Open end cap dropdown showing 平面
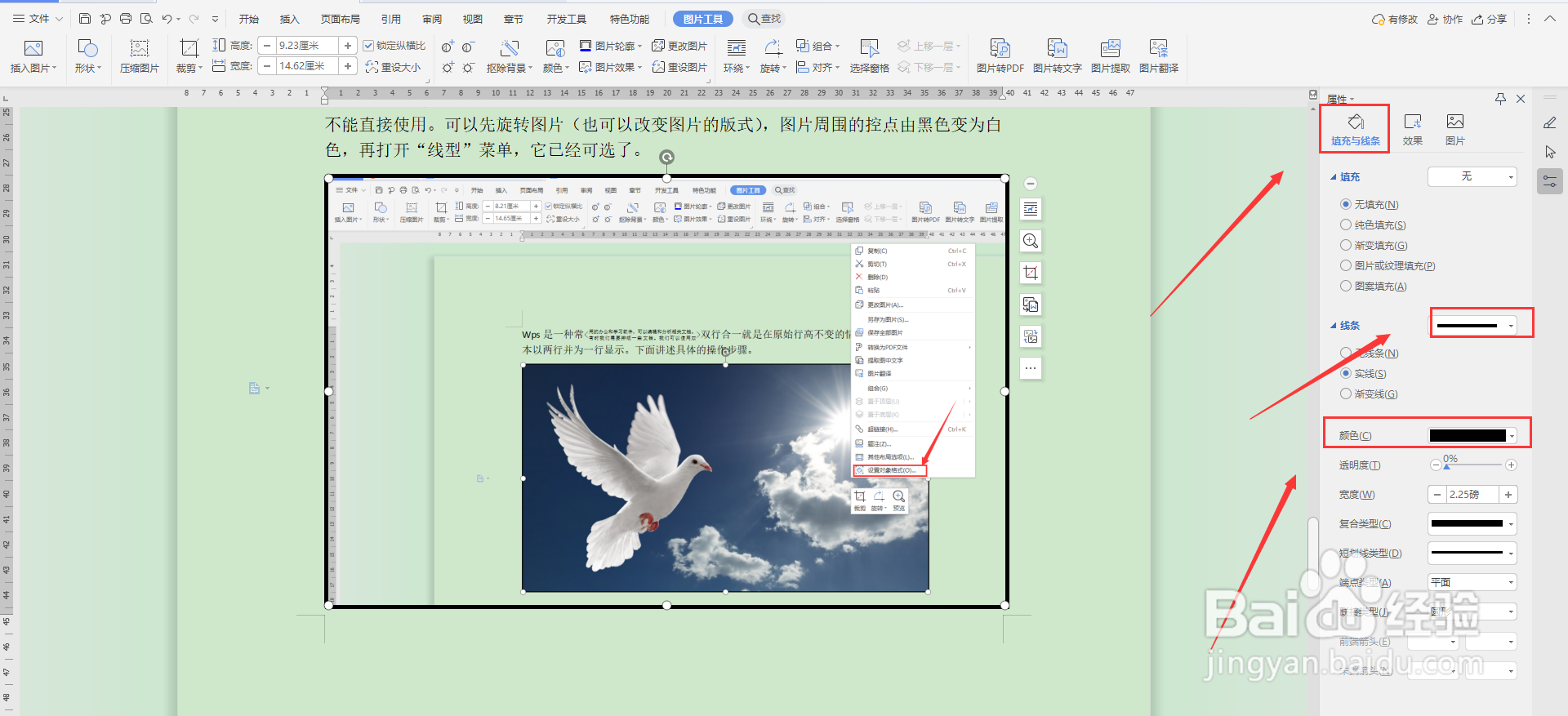The width and height of the screenshot is (1568, 716). (1472, 582)
